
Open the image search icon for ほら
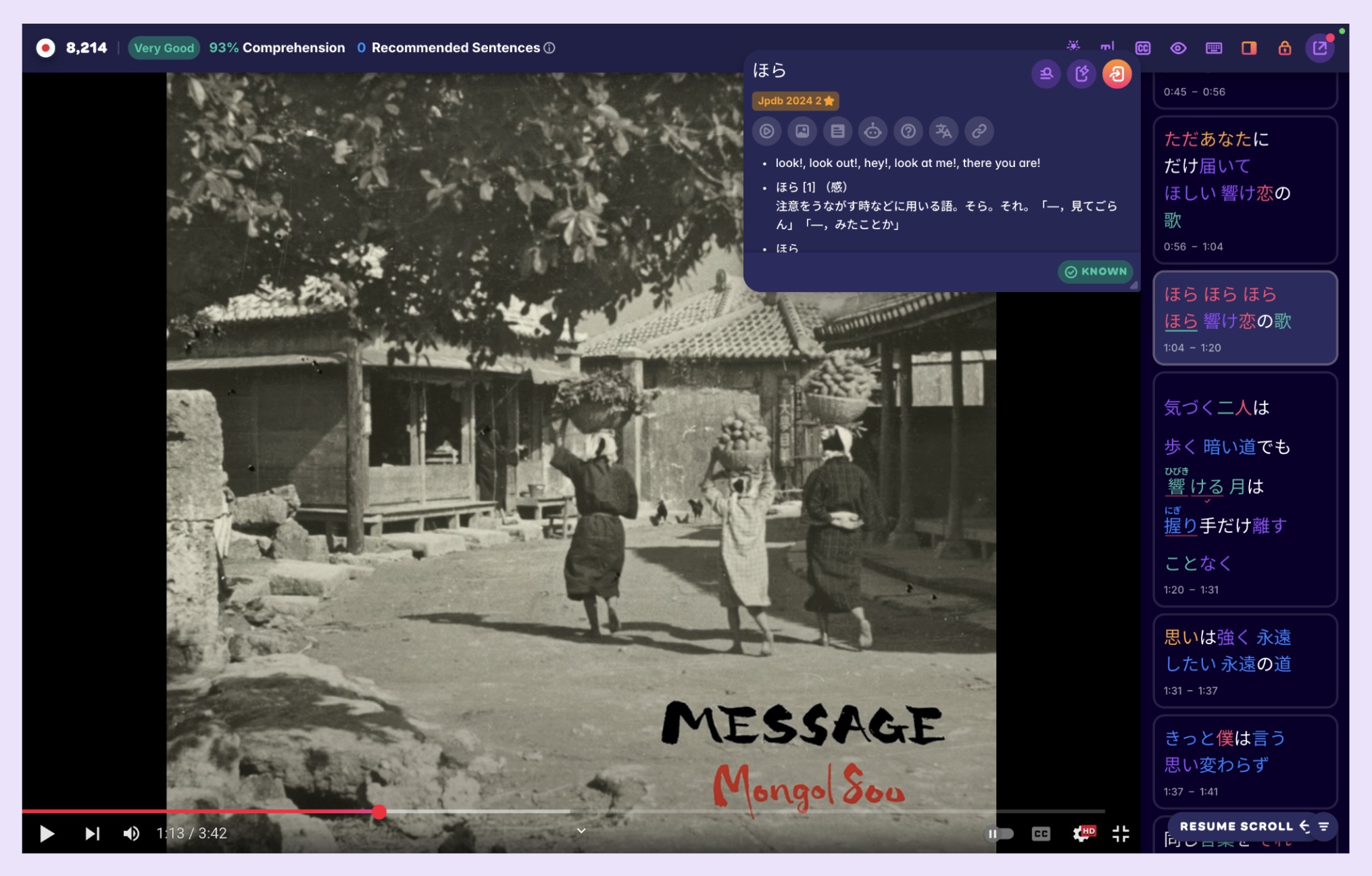point(802,131)
